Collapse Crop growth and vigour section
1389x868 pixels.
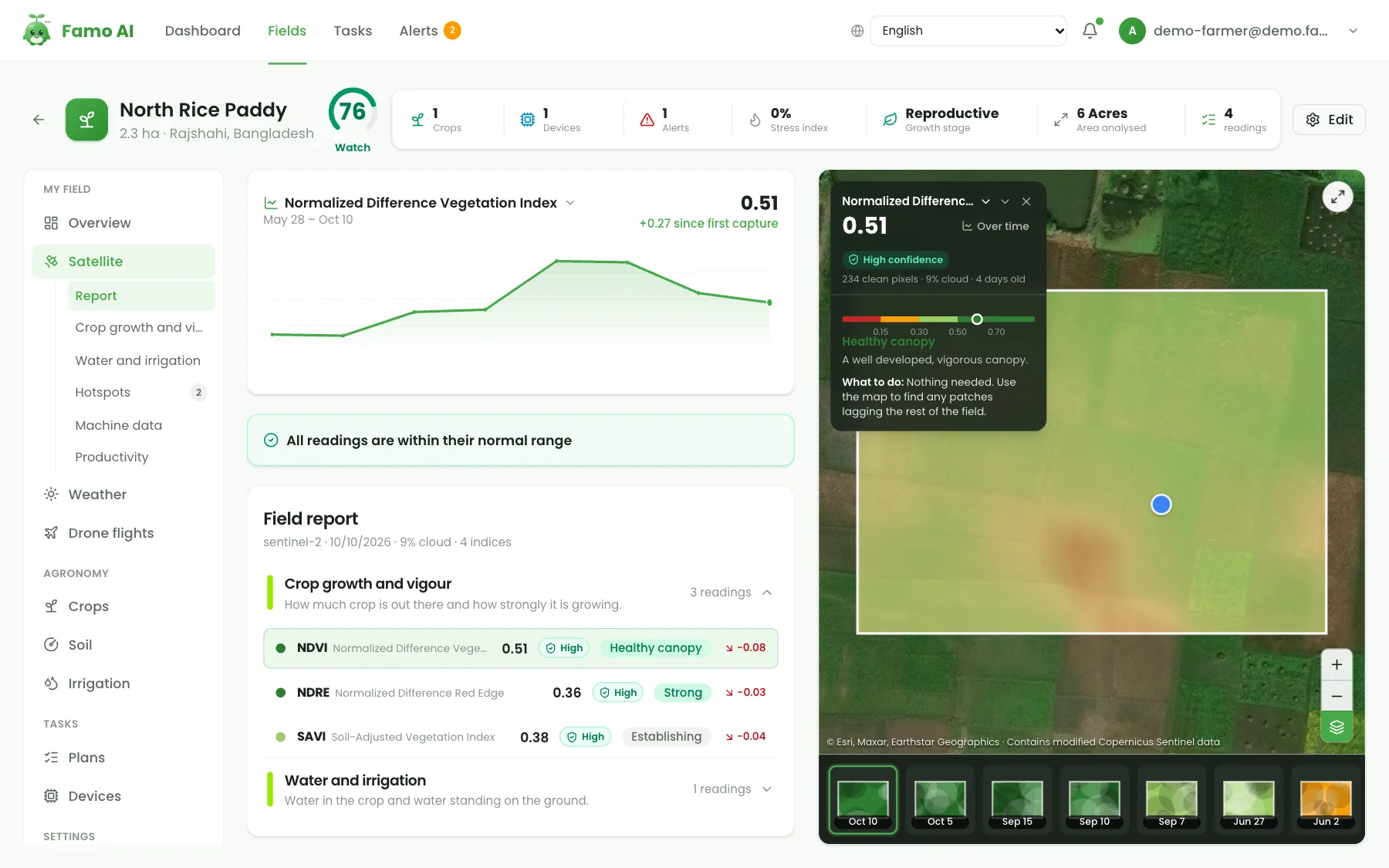tap(767, 593)
